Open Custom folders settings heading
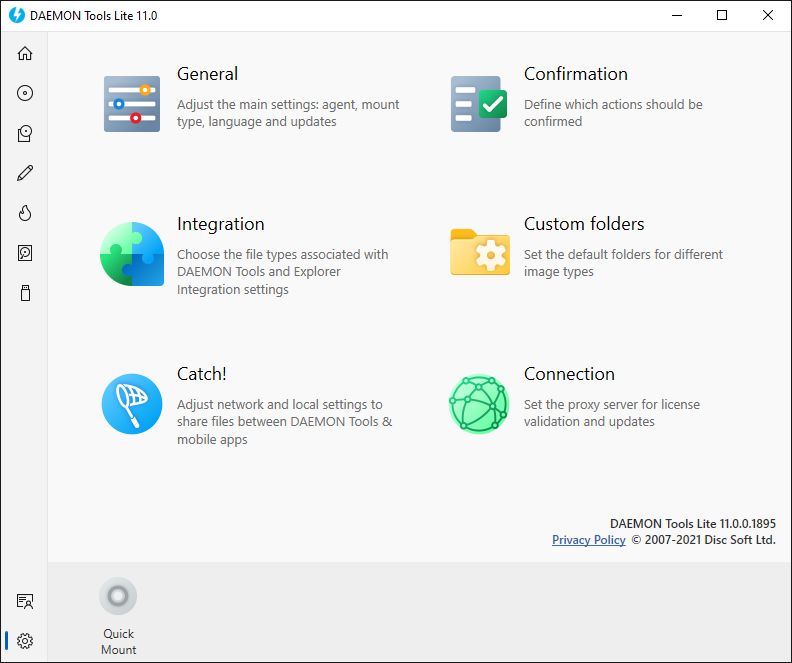This screenshot has width=792, height=663. [x=584, y=224]
